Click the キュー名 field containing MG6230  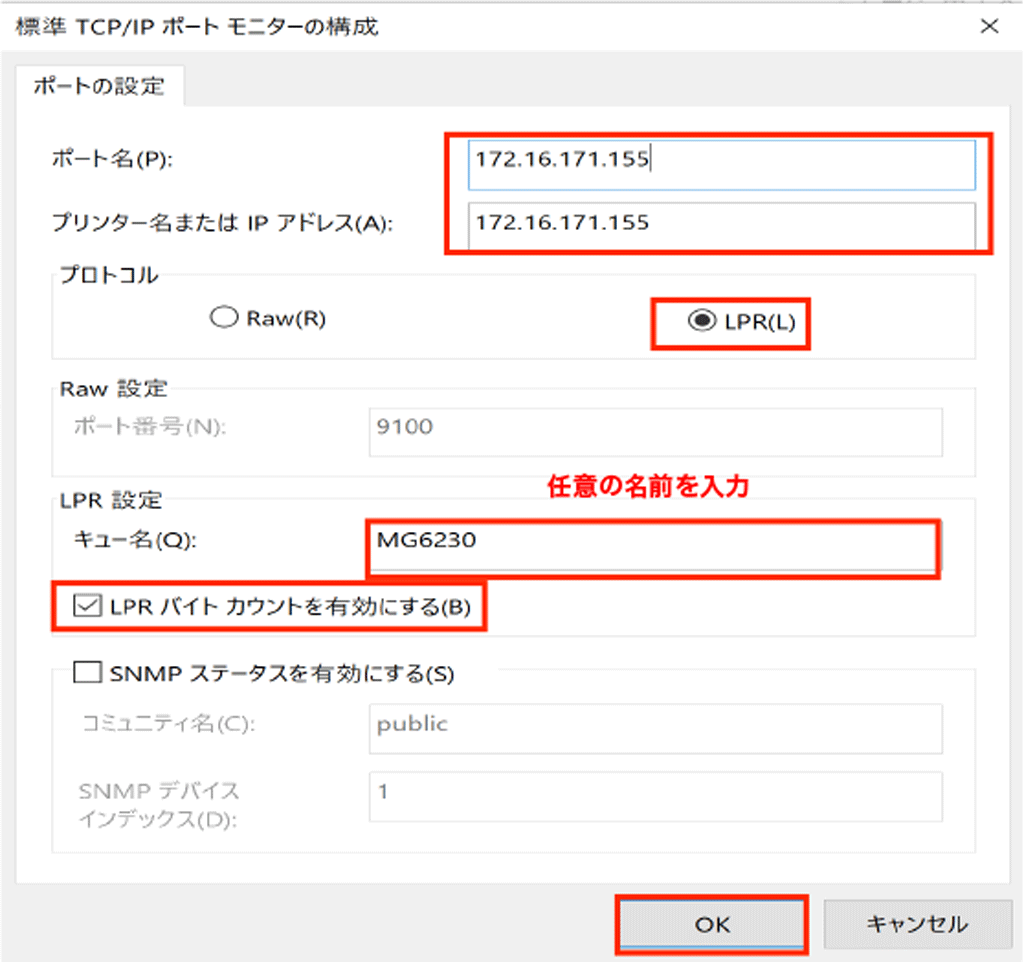(652, 543)
